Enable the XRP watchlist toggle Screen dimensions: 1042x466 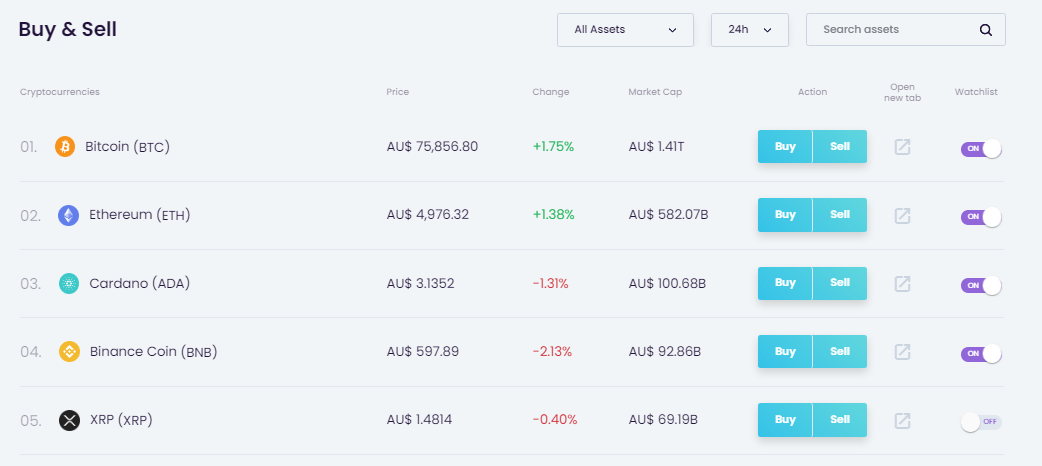point(981,422)
